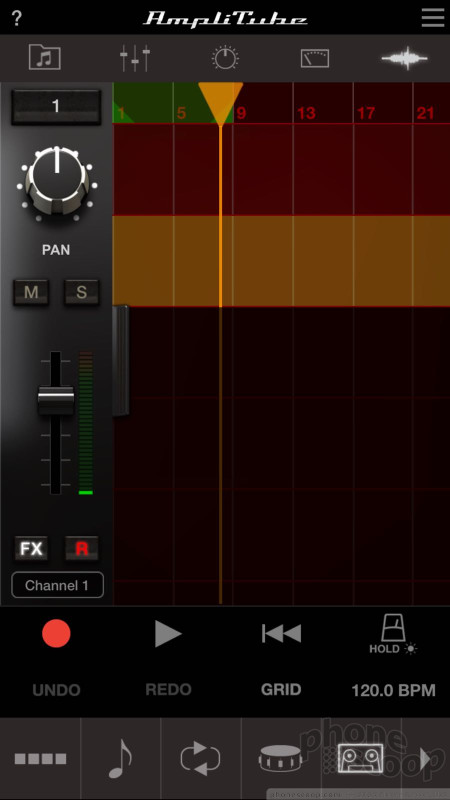
Task: Click the Channel 1 name field
Action: [x=57, y=585]
